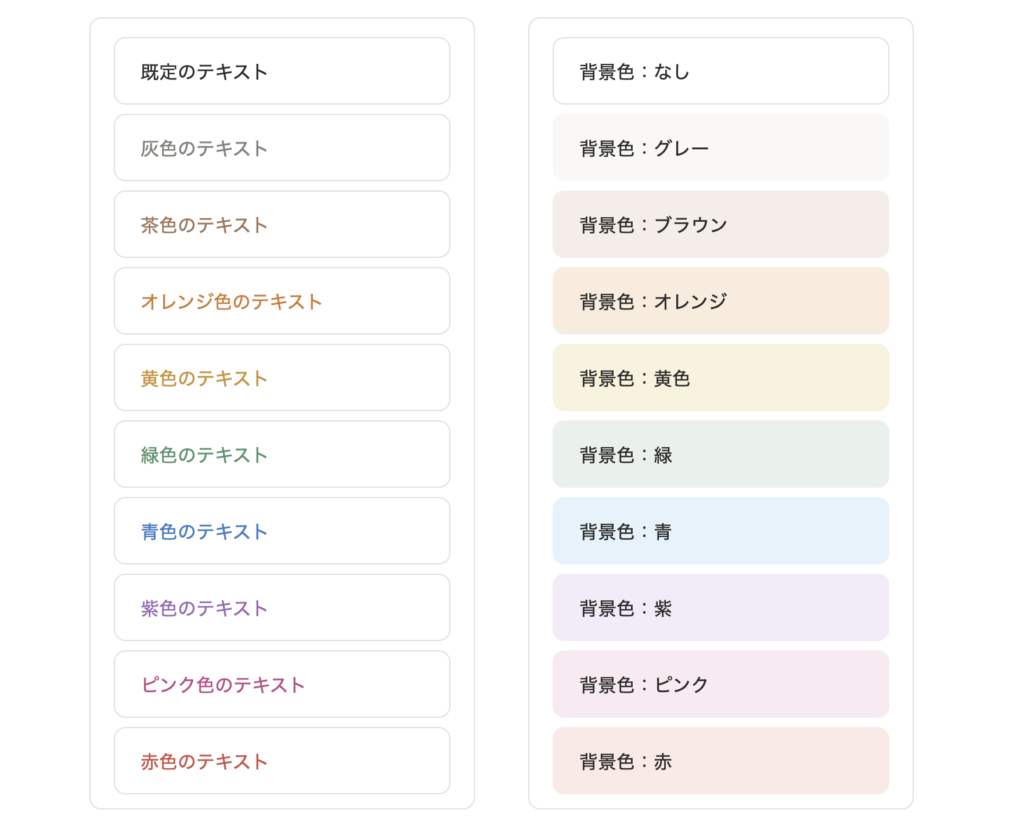Viewport: 1024px width, 835px height.
Task: Select the blue background swatch 背景色：青
Action: (x=721, y=531)
